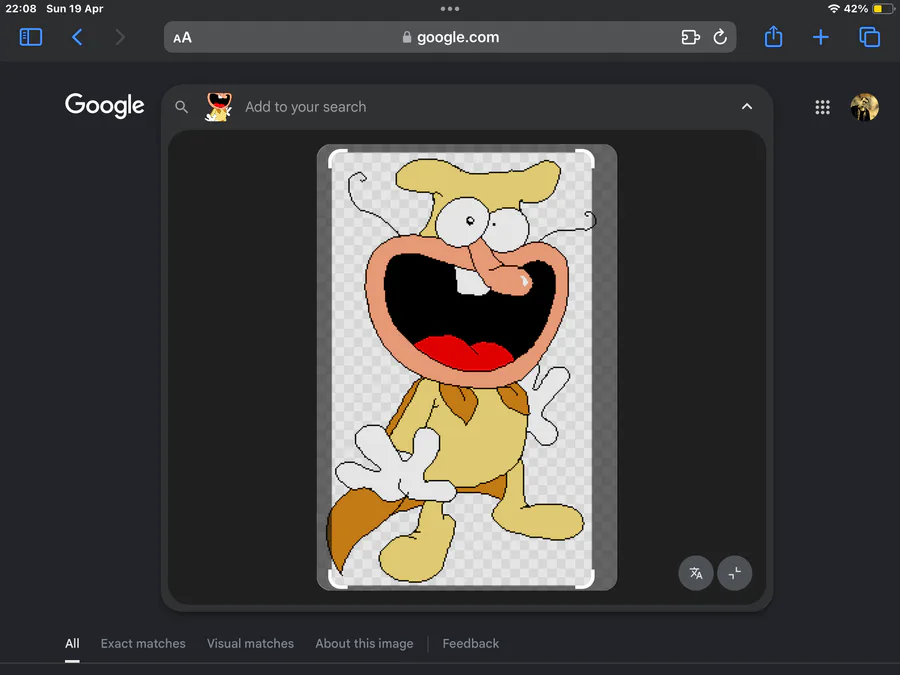Select the All results tab
Image resolution: width=900 pixels, height=675 pixels.
click(x=72, y=643)
